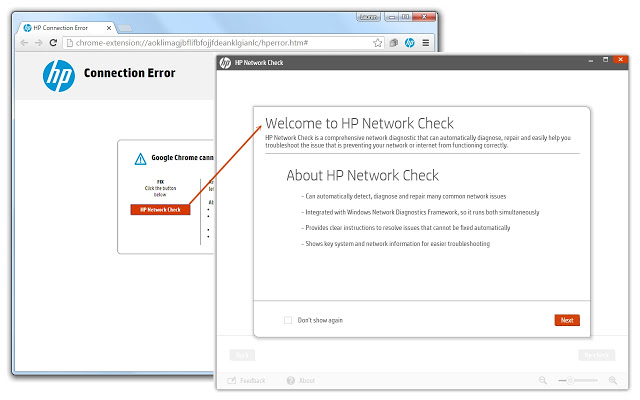The image size is (640, 400).
Task: Adjust the zoom slider handle
Action: pos(570,380)
